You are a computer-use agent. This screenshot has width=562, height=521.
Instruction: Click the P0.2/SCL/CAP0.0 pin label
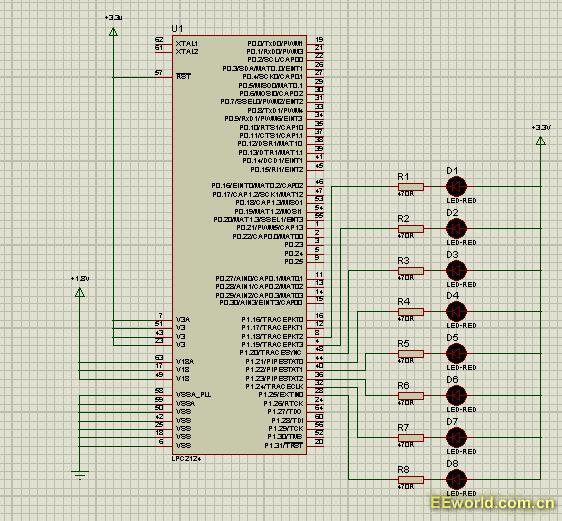275,59
